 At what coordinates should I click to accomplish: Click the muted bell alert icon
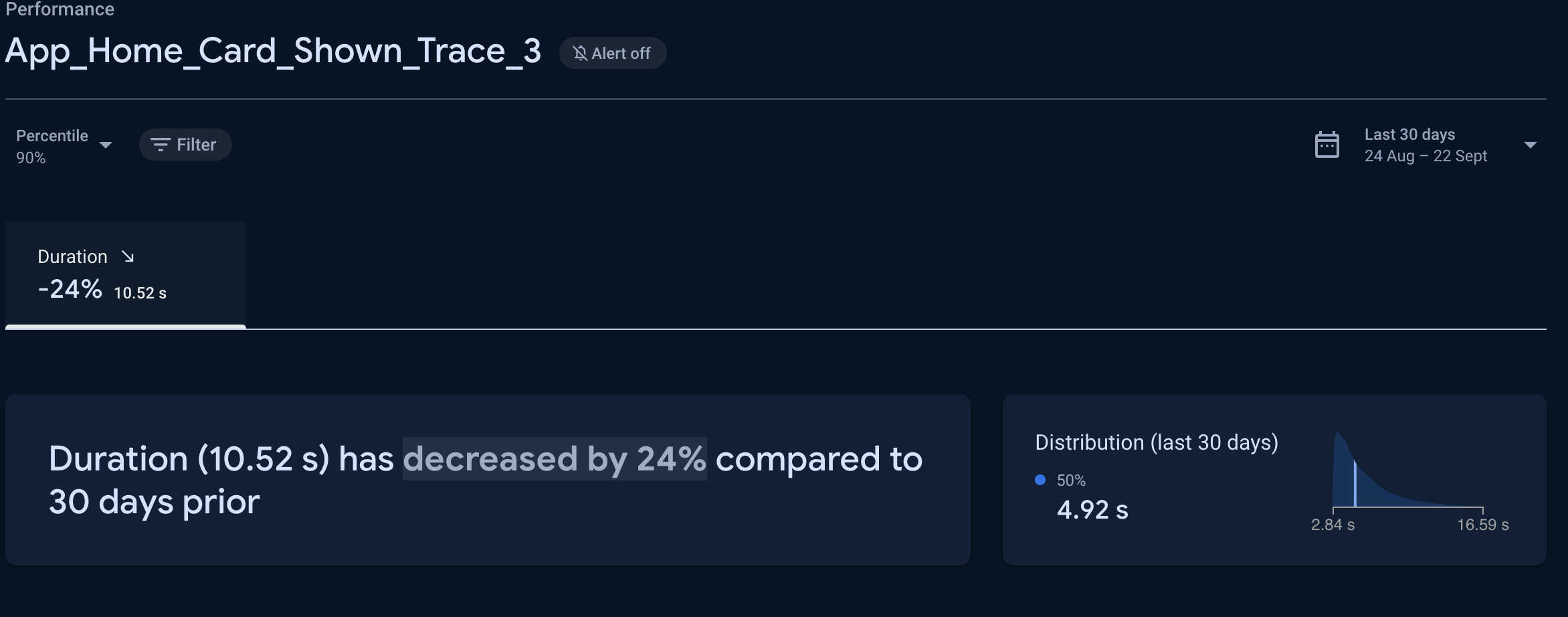coord(580,54)
